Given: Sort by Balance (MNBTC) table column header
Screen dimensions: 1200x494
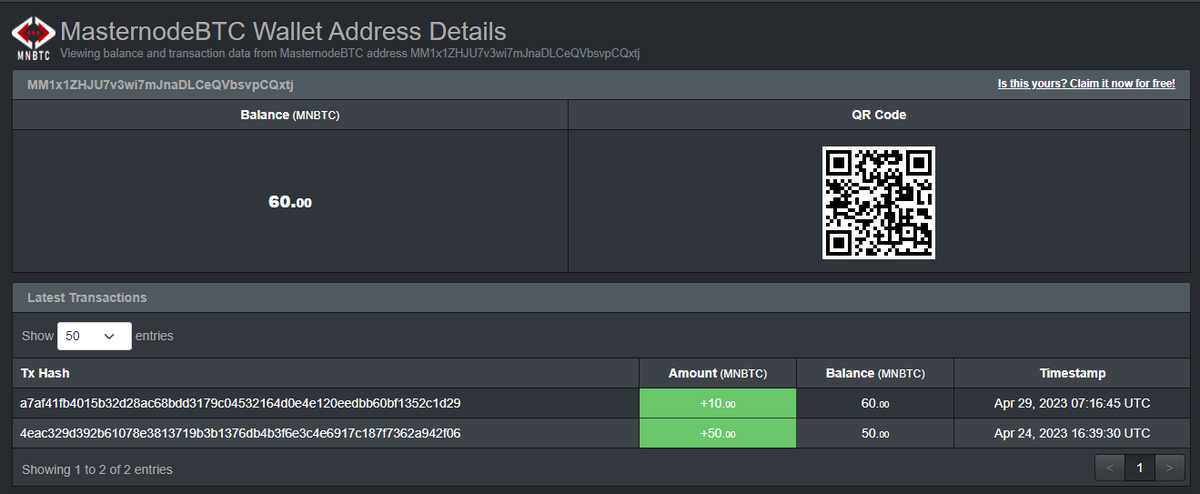Looking at the screenshot, I should pos(875,373).
